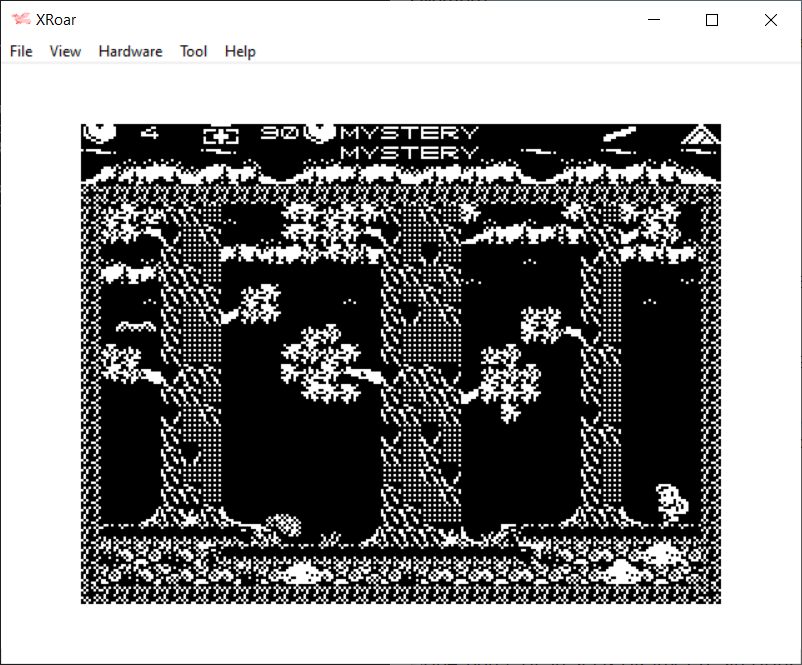Click the player character sprite near right tree

672,501
